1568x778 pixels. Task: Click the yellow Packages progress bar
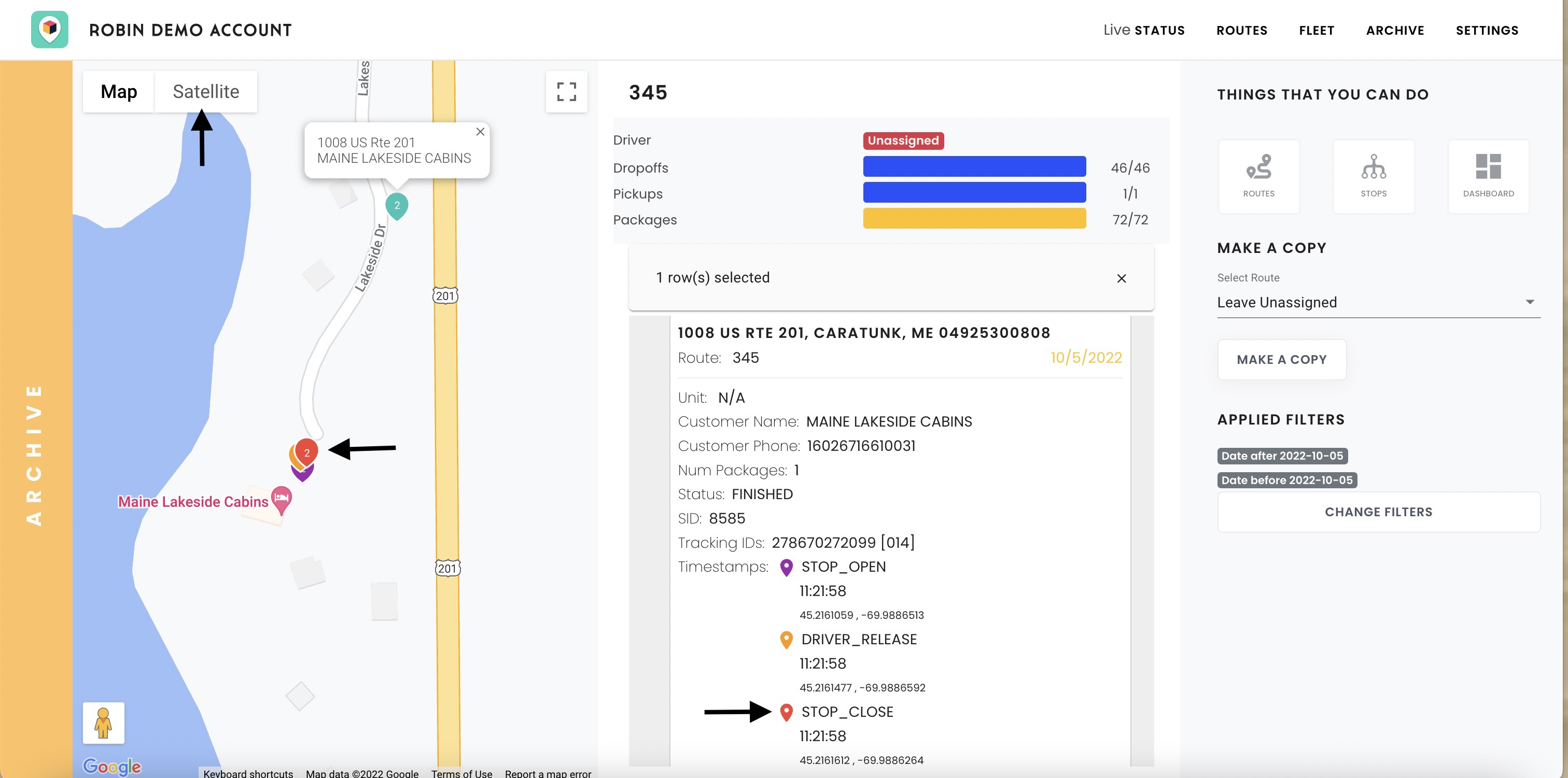(x=974, y=219)
